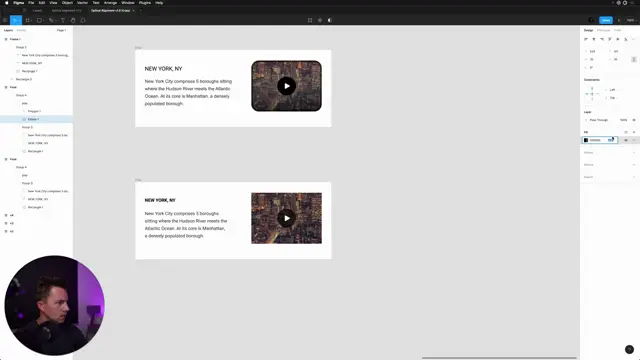This screenshot has height=360, width=640.
Task: Add export setting with plus icon
Action: coord(634,177)
